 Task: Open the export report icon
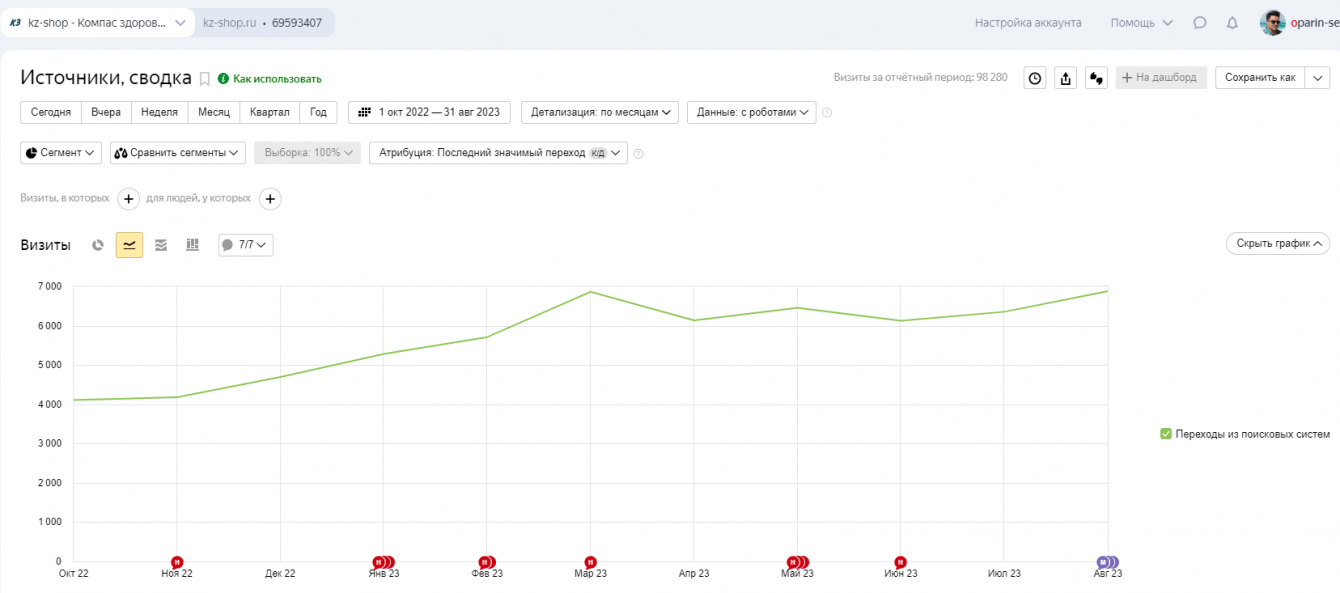[1066, 78]
